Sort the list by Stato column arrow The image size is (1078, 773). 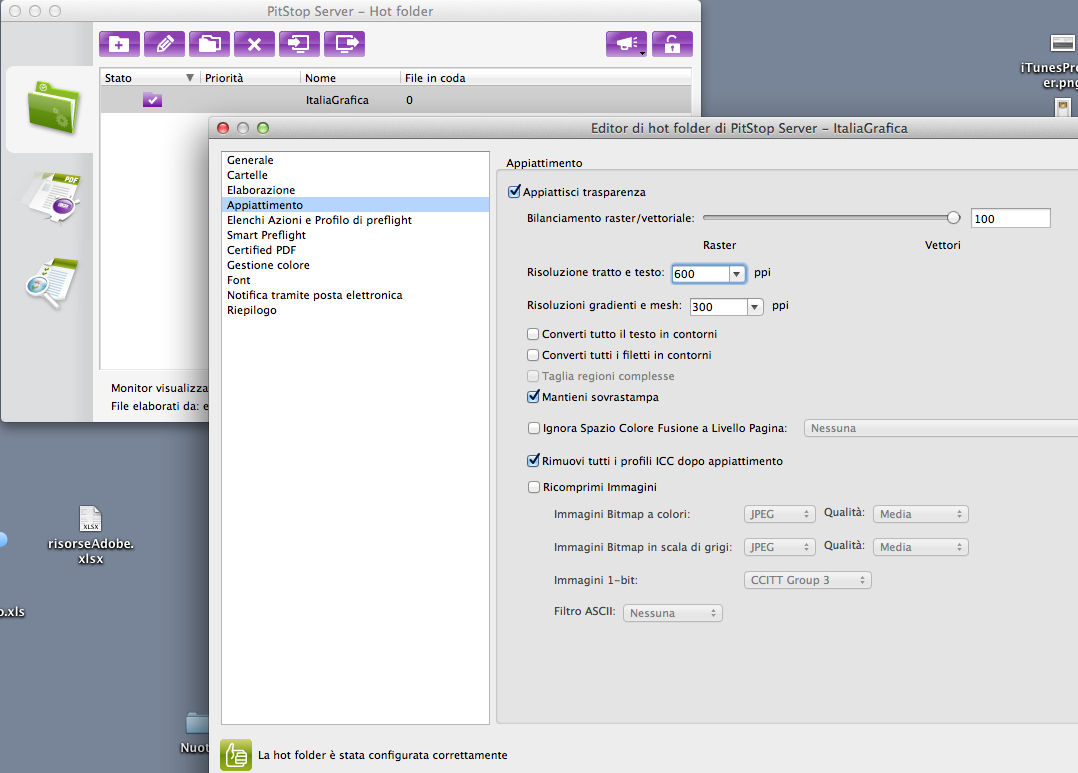click(190, 78)
